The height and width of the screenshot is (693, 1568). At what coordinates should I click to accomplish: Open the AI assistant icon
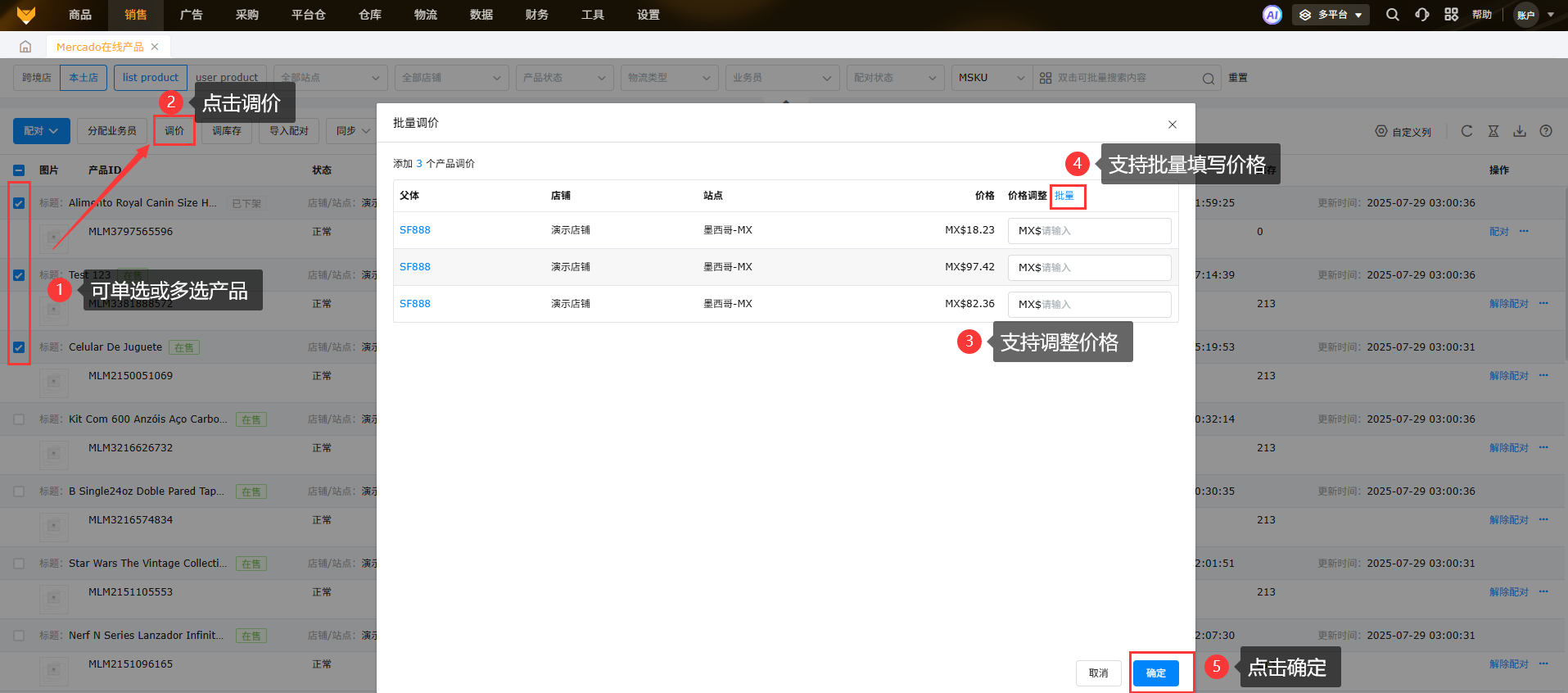click(x=1272, y=15)
